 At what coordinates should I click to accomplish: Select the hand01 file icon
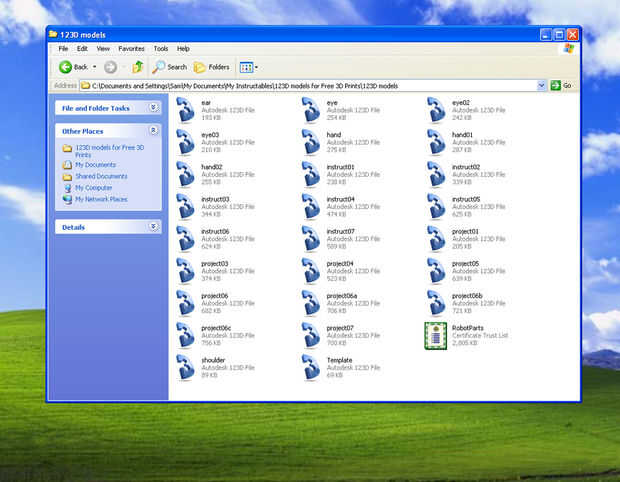click(436, 142)
